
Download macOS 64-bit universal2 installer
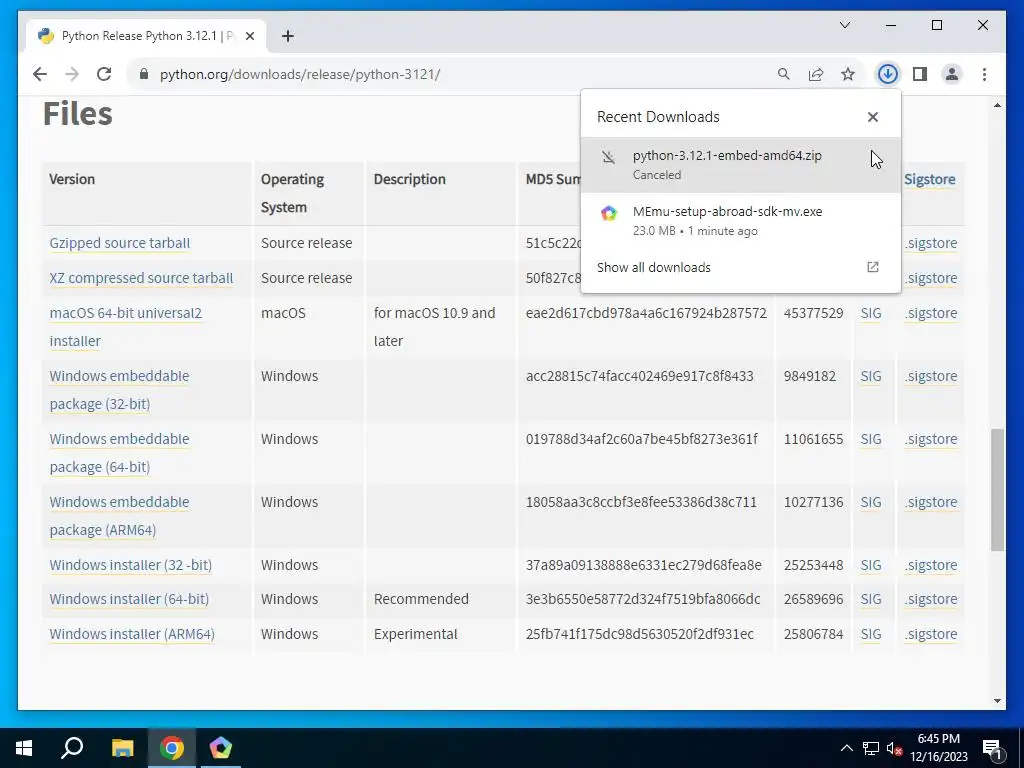pos(125,327)
